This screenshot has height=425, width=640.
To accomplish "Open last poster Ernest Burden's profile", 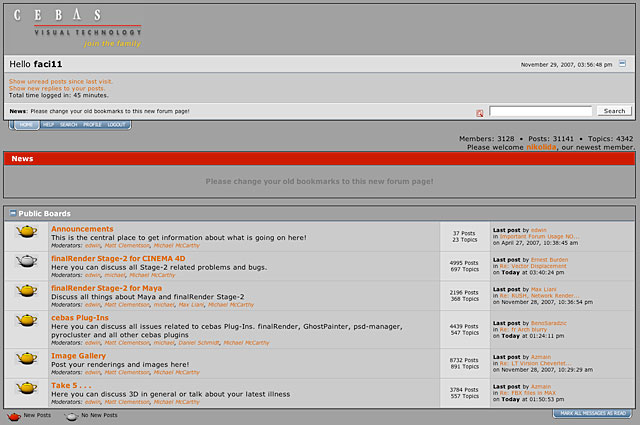I will pyautogui.click(x=549, y=260).
